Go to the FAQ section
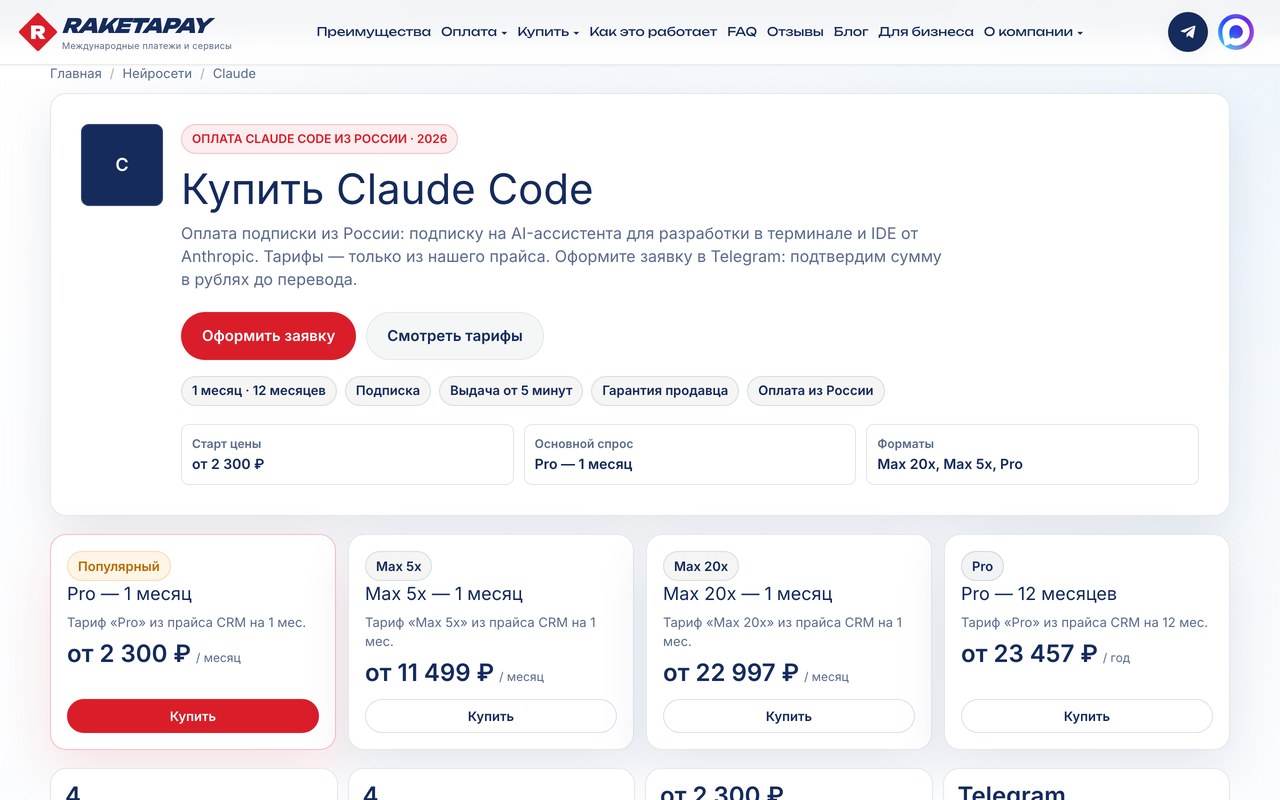1280x800 pixels. click(742, 32)
